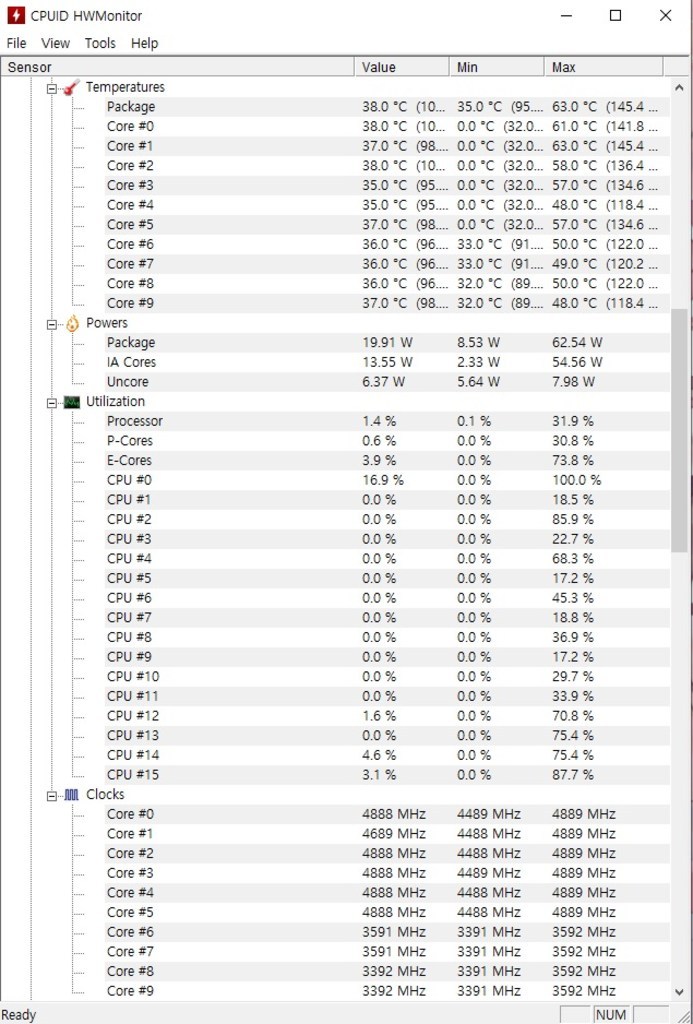Click the vertical scrollbar thumb

(x=679, y=430)
